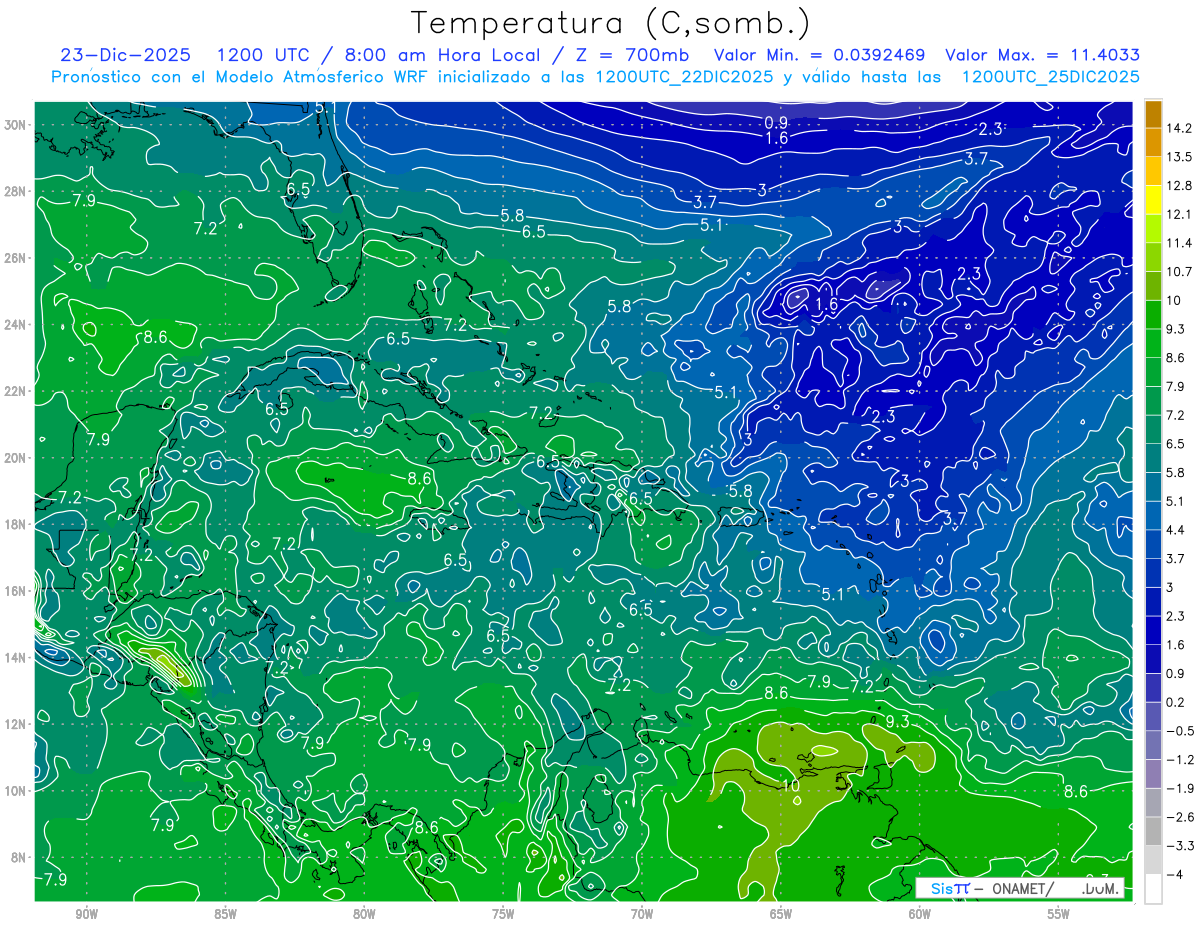Click the 85W longitude axis label
The width and height of the screenshot is (1200, 927).
225,915
